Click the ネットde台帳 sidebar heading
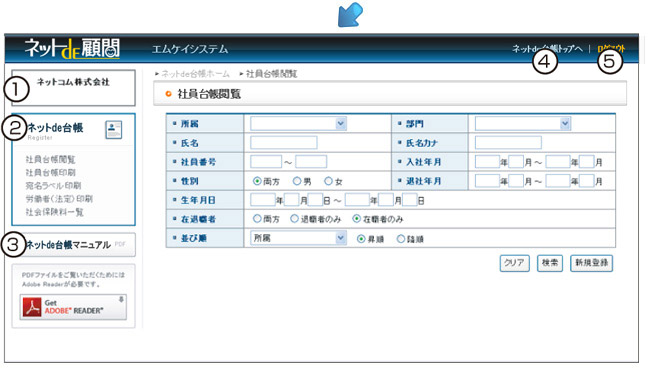The width and height of the screenshot is (650, 383). point(55,127)
